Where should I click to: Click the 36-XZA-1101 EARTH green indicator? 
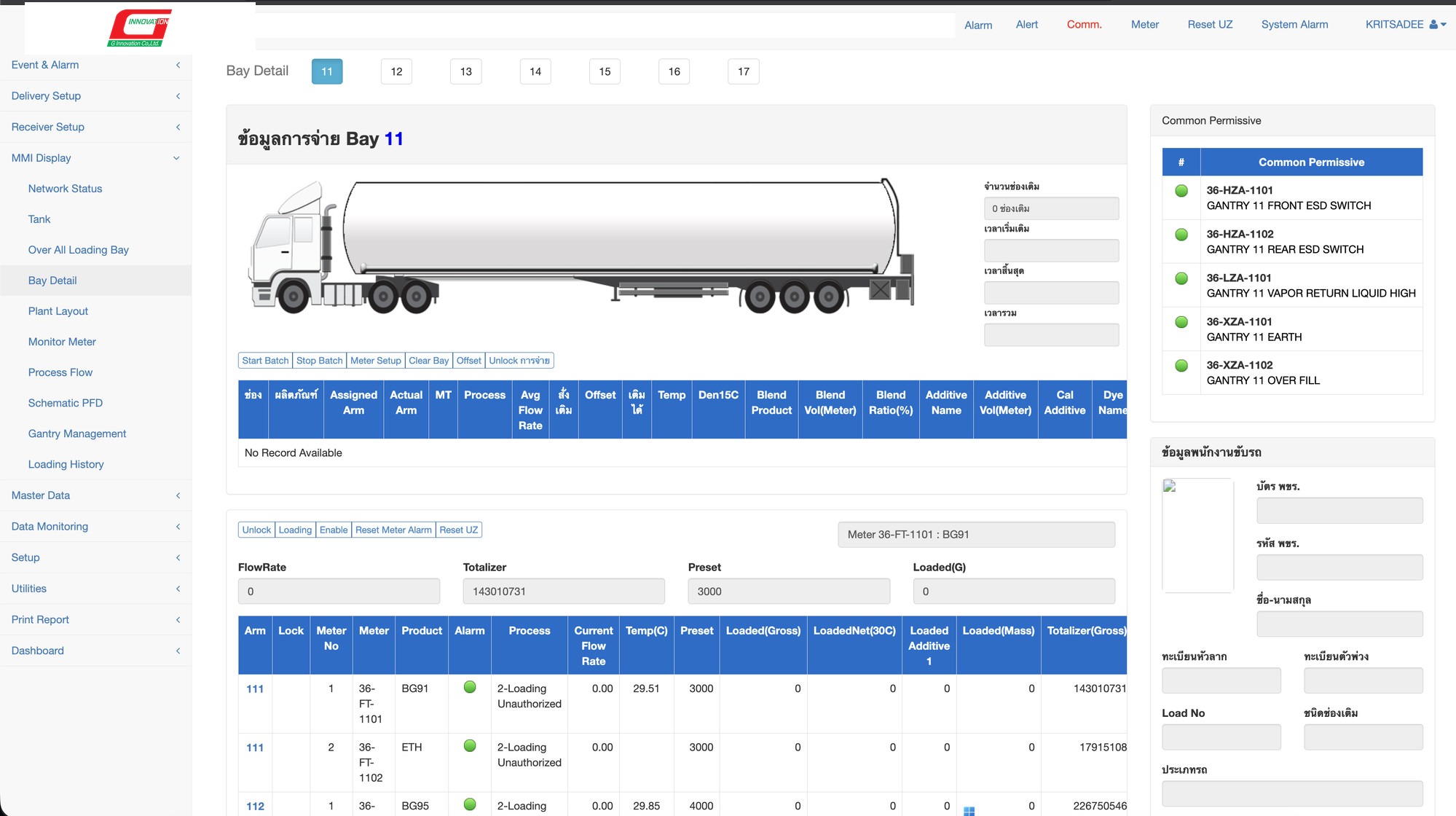tap(1181, 322)
